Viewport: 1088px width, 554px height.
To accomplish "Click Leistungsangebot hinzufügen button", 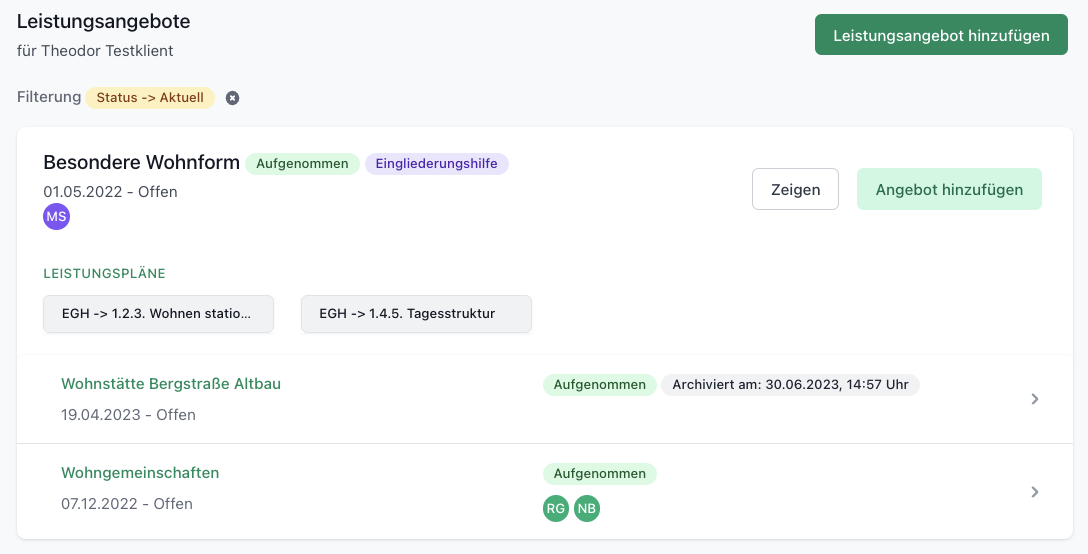I will point(941,35).
